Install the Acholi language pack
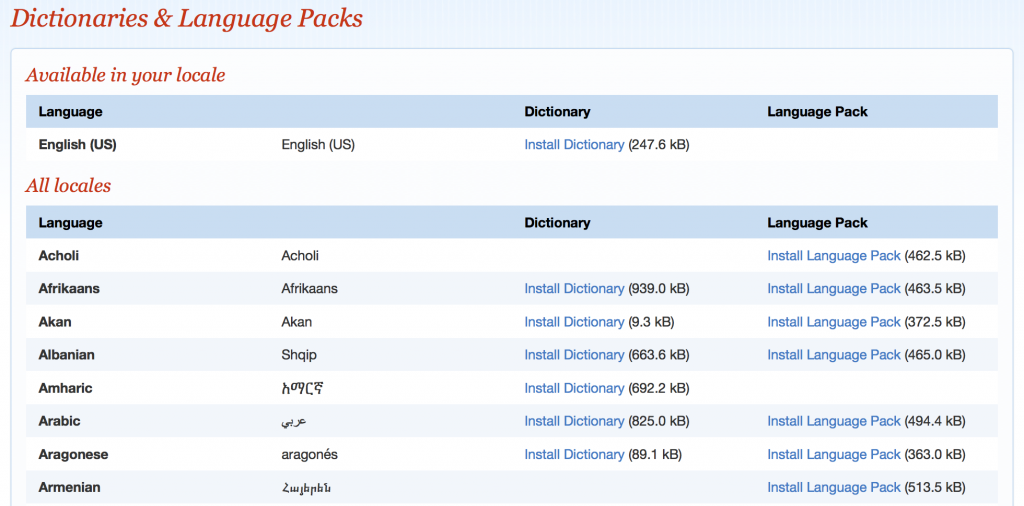This screenshot has height=506, width=1024. 833,256
